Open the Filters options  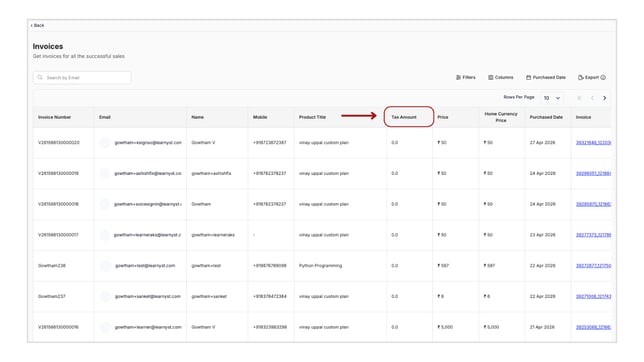point(466,77)
